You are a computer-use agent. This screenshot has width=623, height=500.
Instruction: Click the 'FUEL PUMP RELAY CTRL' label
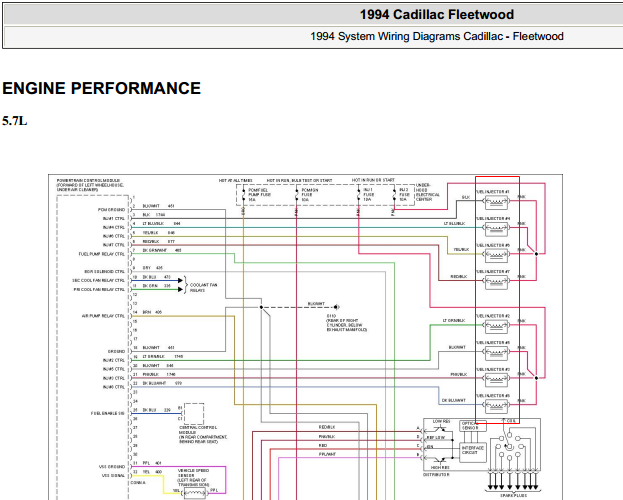tap(102, 254)
